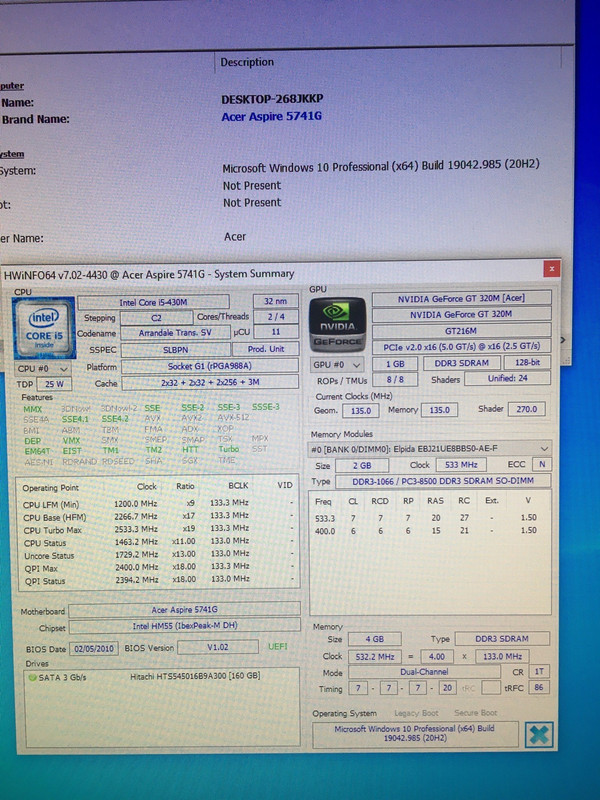The width and height of the screenshot is (600, 800).
Task: Click the green UEFI label
Action: click(x=278, y=646)
